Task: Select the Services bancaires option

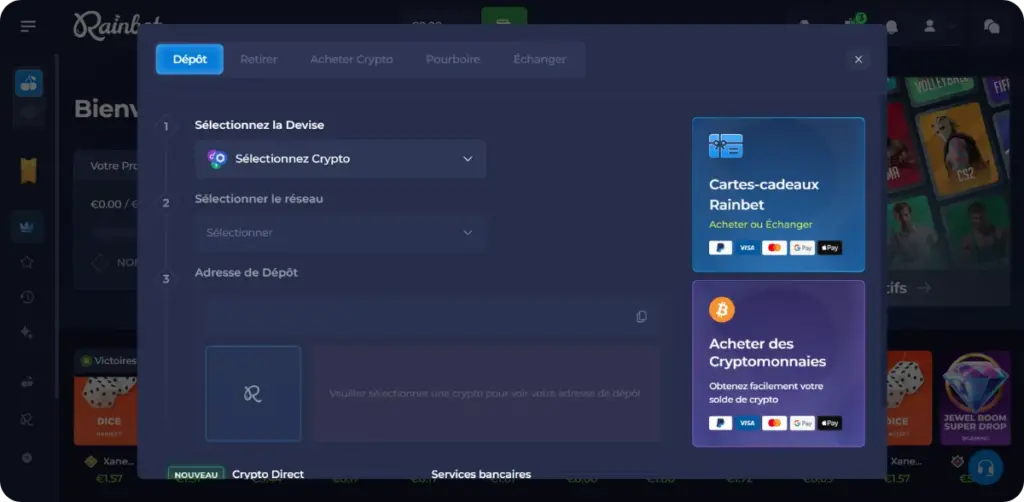Action: point(481,474)
